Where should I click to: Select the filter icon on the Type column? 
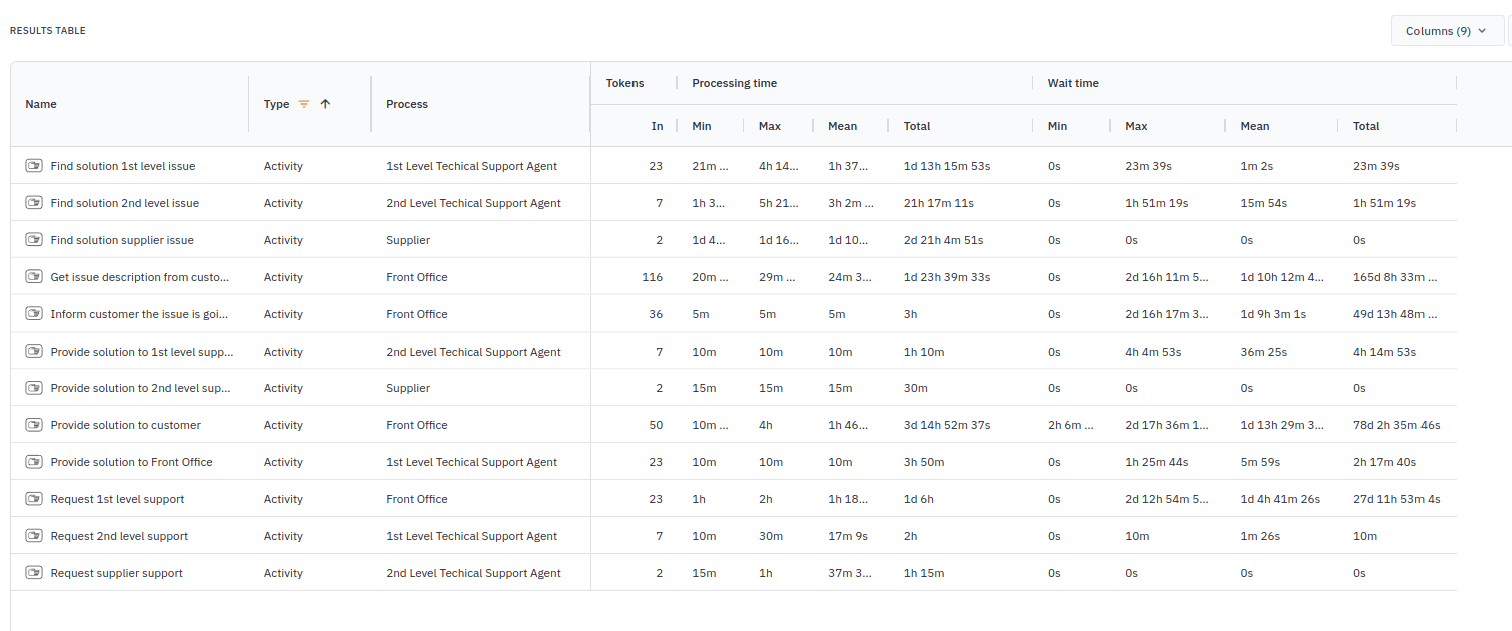(305, 103)
